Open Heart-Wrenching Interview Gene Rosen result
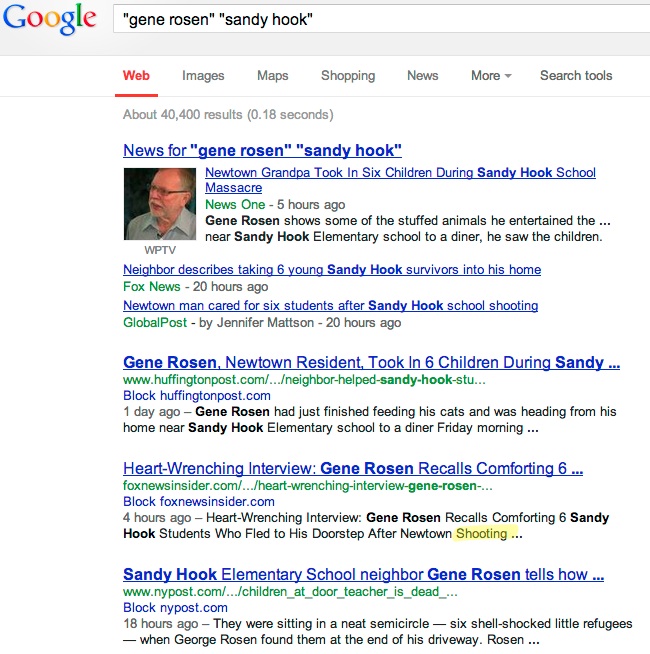Screen dimensions: 650x654 (353, 468)
